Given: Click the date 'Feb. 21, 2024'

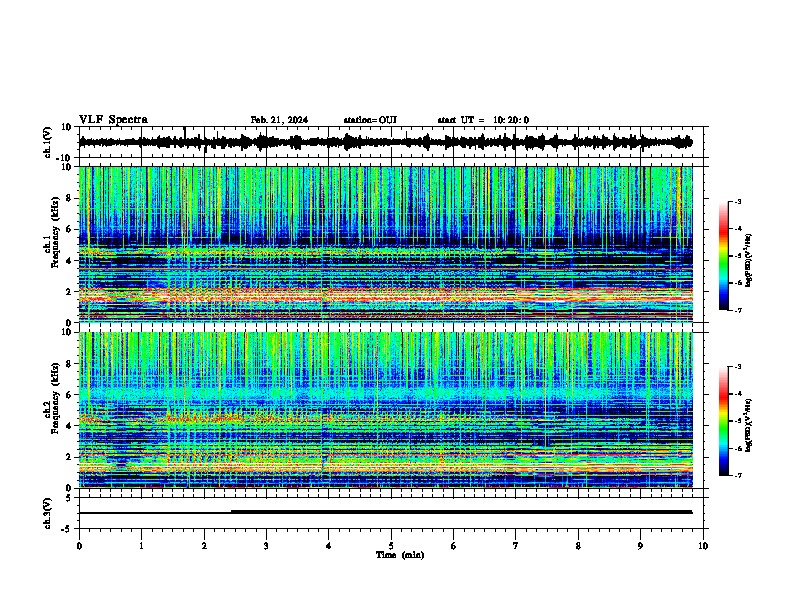Looking at the screenshot, I should point(279,120).
